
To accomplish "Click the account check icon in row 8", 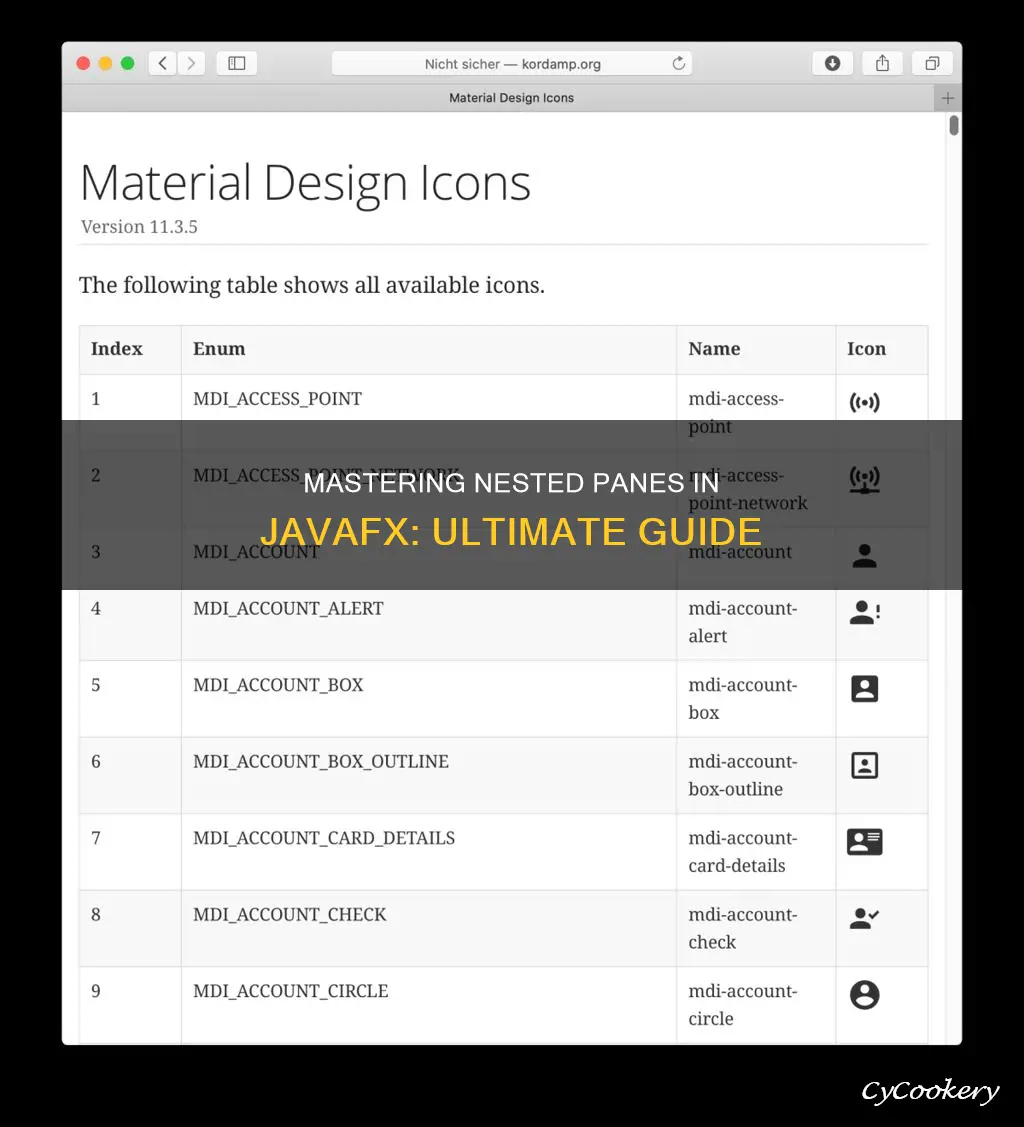I will click(864, 918).
